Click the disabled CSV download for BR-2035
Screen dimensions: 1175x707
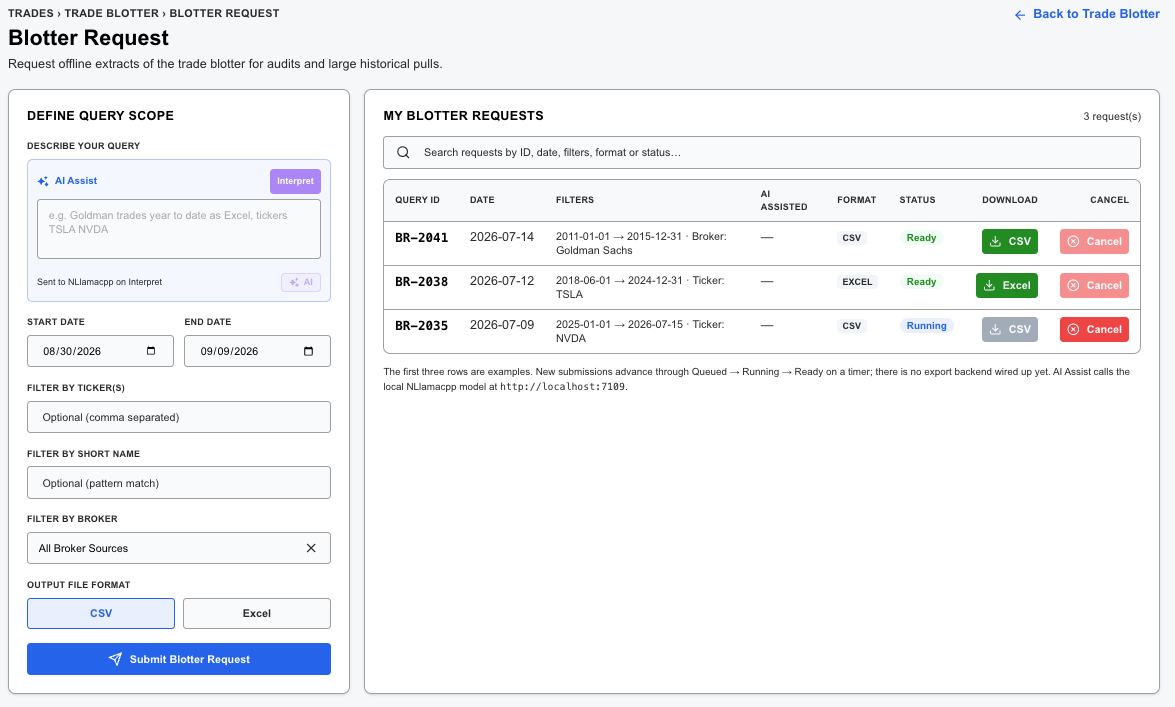click(1009, 329)
